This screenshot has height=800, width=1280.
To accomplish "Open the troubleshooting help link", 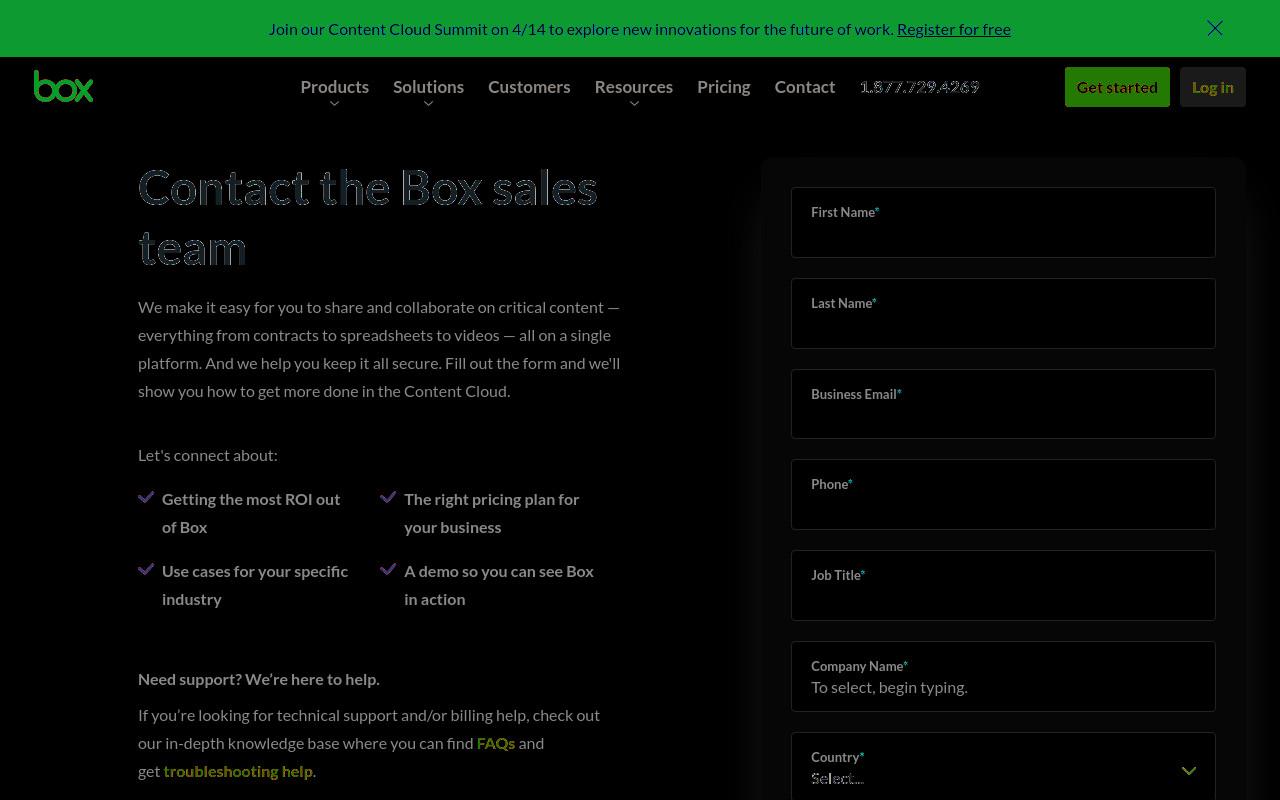I will coord(238,771).
